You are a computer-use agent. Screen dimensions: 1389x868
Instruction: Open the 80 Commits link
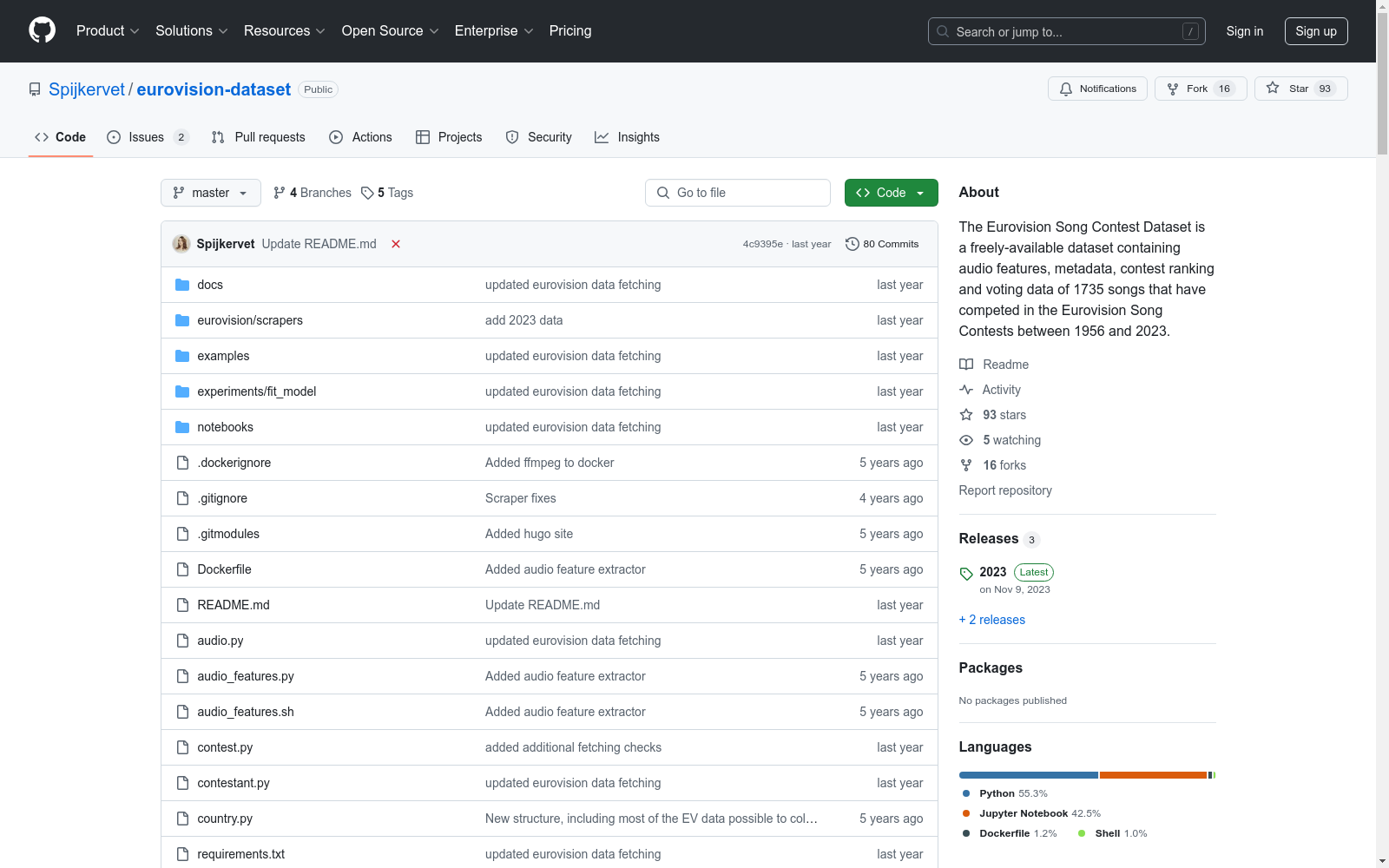(882, 244)
